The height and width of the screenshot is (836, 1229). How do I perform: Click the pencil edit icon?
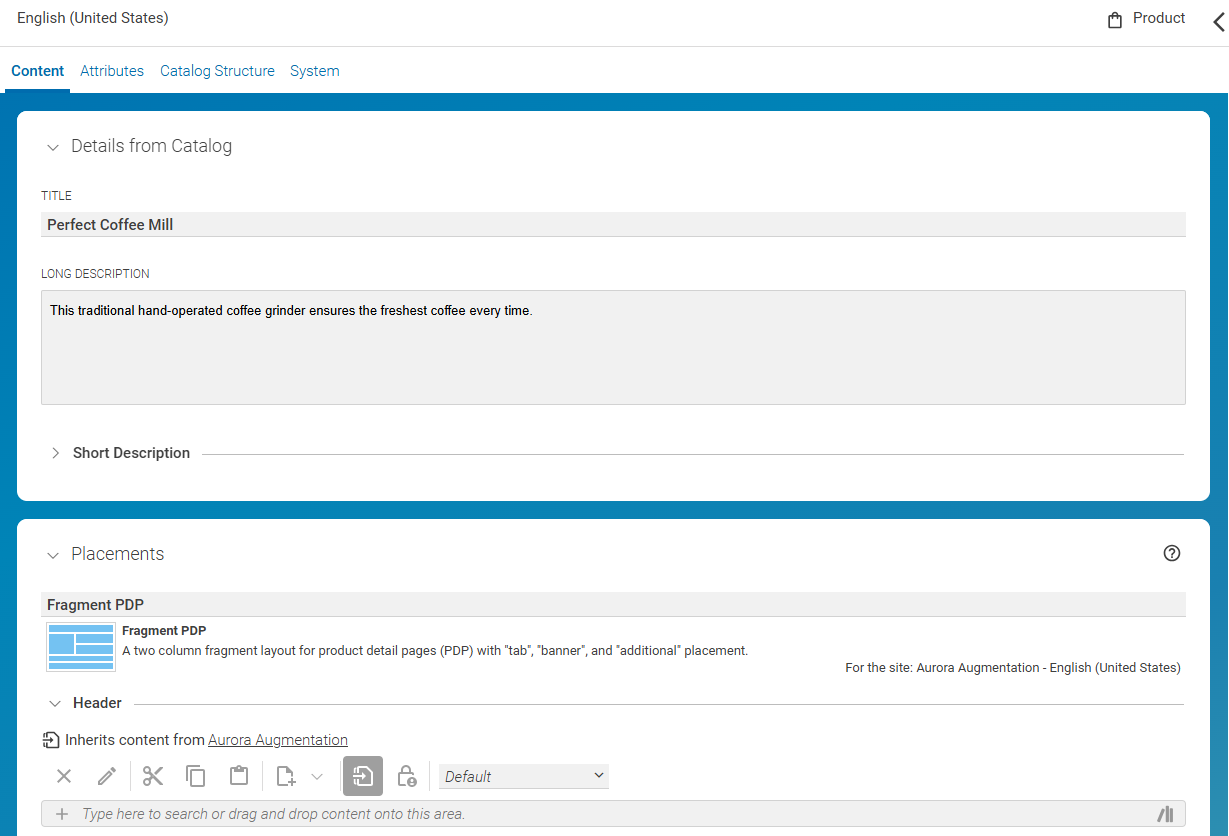click(107, 776)
